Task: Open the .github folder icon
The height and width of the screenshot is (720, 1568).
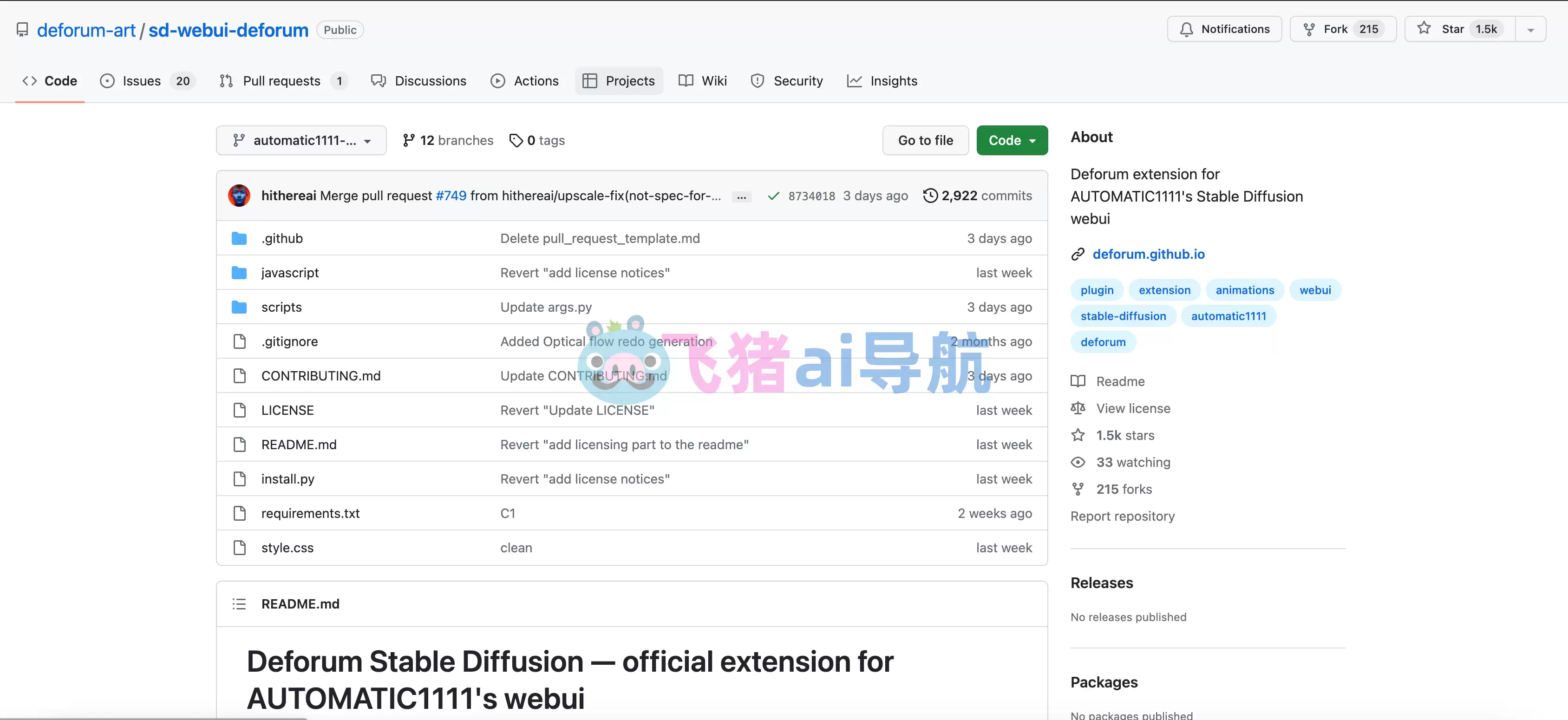Action: pos(239,238)
